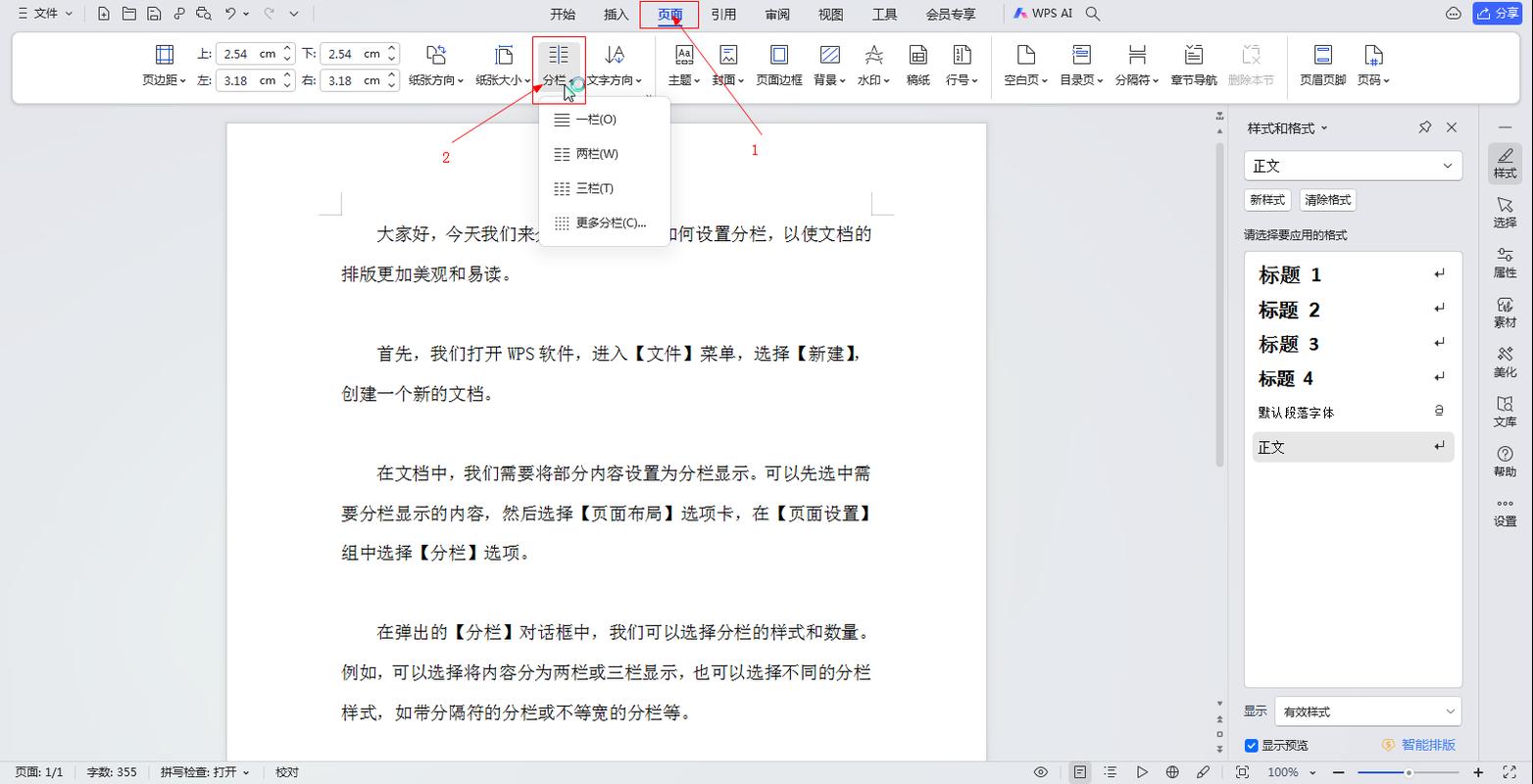Select 一栏(O) single column option

[x=604, y=120]
